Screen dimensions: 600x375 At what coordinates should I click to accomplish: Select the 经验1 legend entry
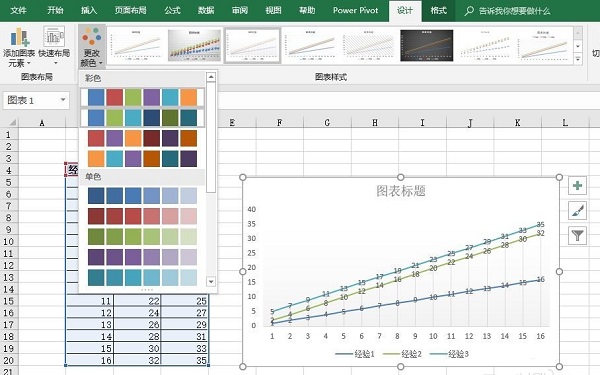[x=355, y=354]
